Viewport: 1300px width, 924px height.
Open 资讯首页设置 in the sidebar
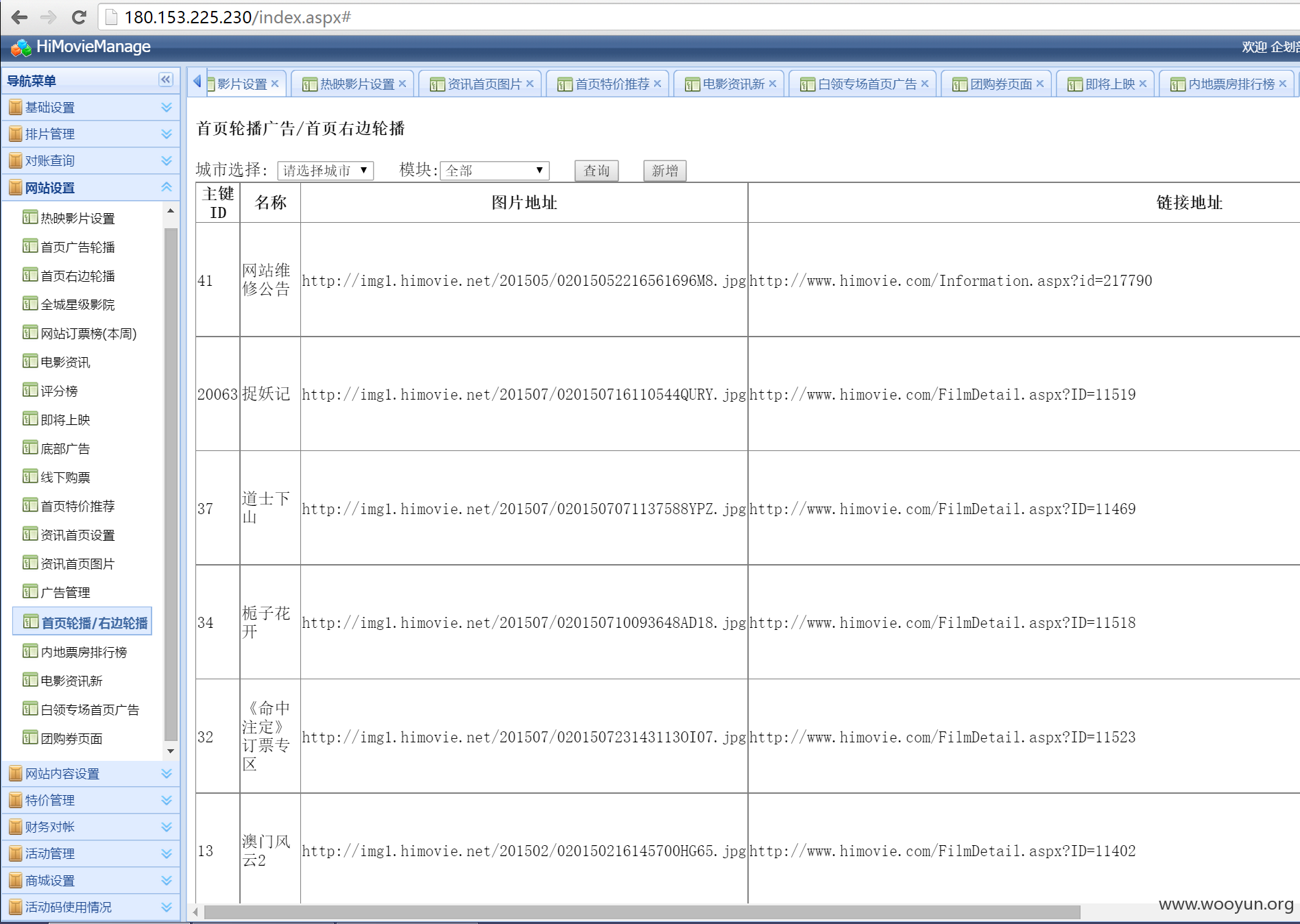click(x=77, y=535)
